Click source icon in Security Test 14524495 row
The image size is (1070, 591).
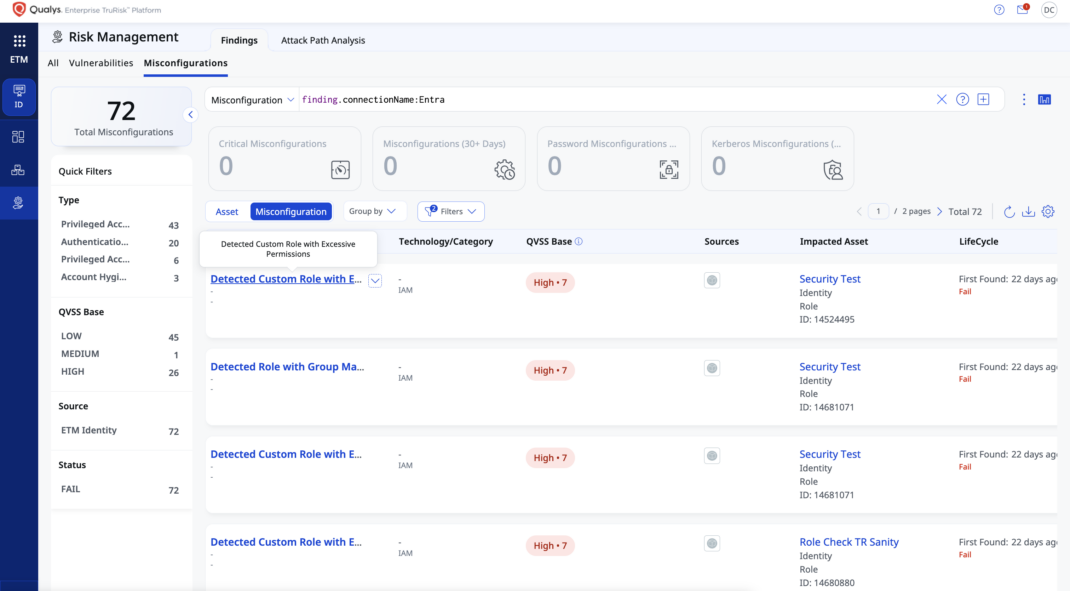tap(712, 280)
